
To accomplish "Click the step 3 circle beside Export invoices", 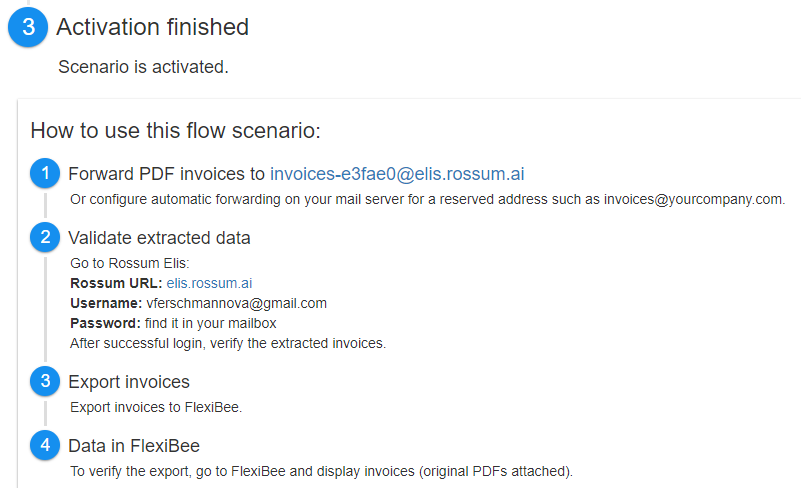I will point(45,381).
